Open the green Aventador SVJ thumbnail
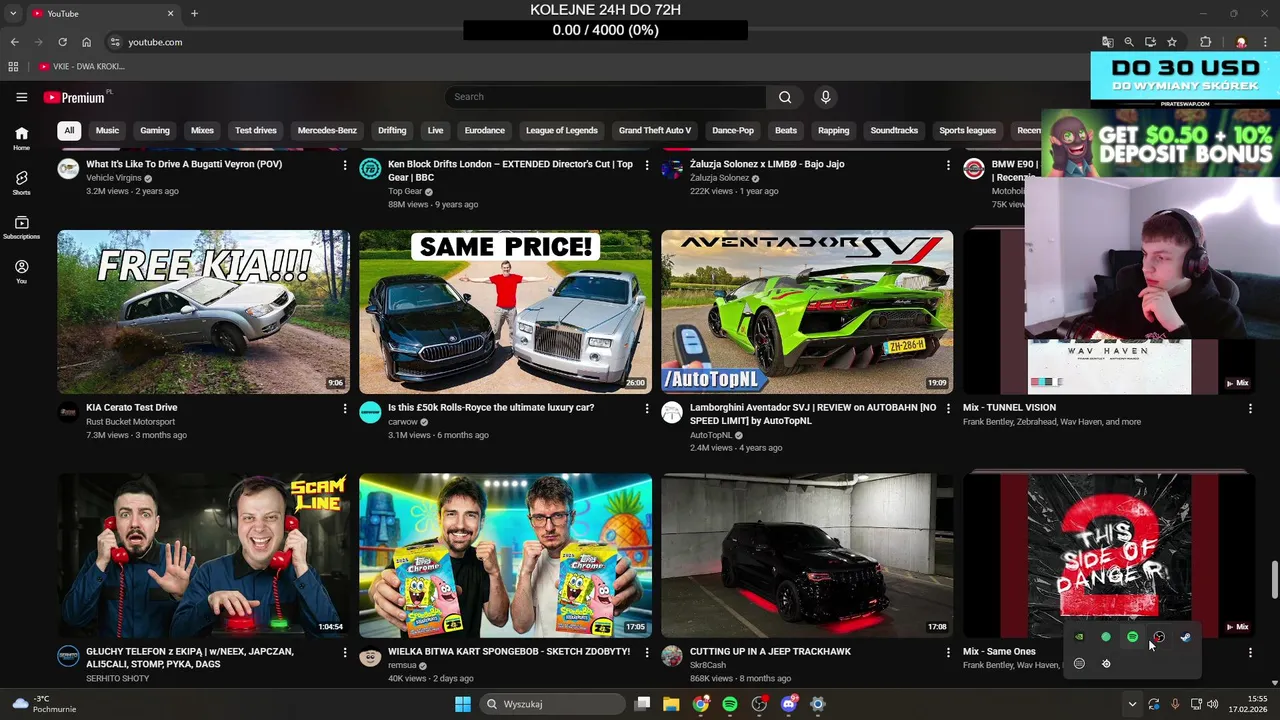 point(807,312)
